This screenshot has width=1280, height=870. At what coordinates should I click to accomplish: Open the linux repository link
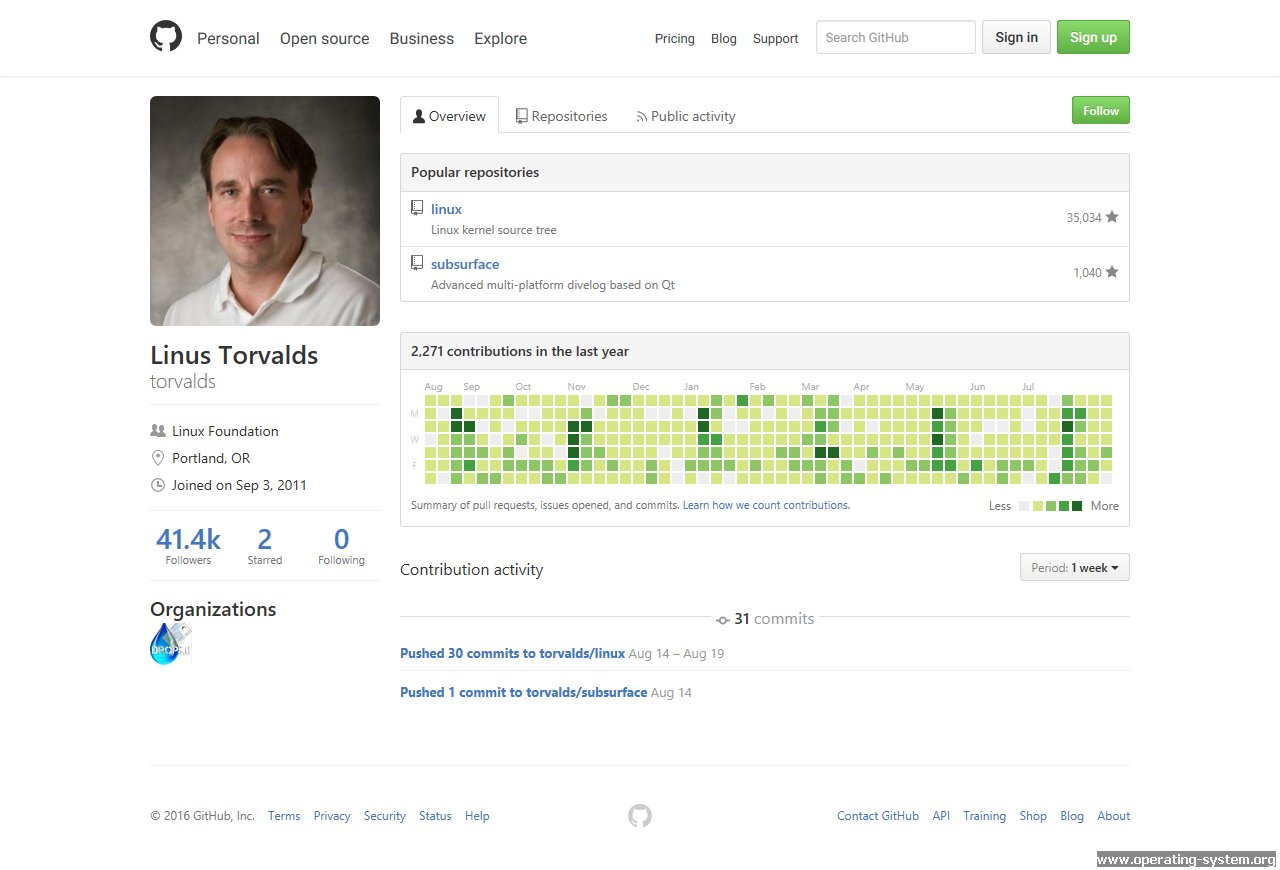[x=446, y=208]
